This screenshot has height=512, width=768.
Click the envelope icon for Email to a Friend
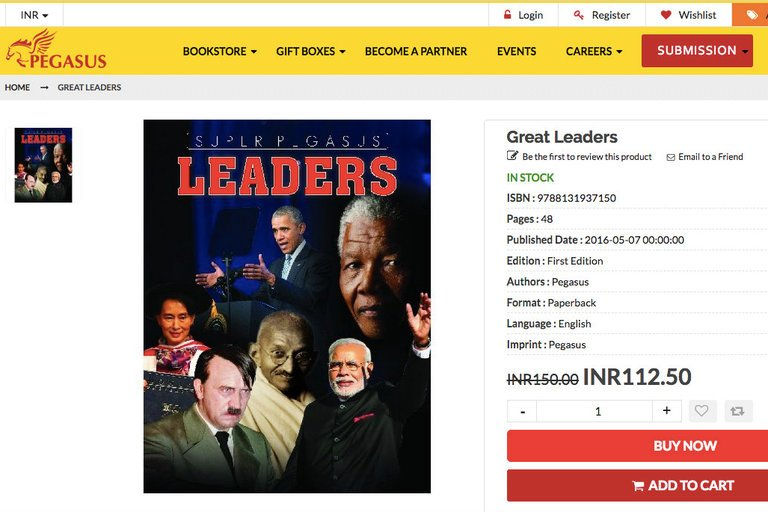[x=671, y=157]
